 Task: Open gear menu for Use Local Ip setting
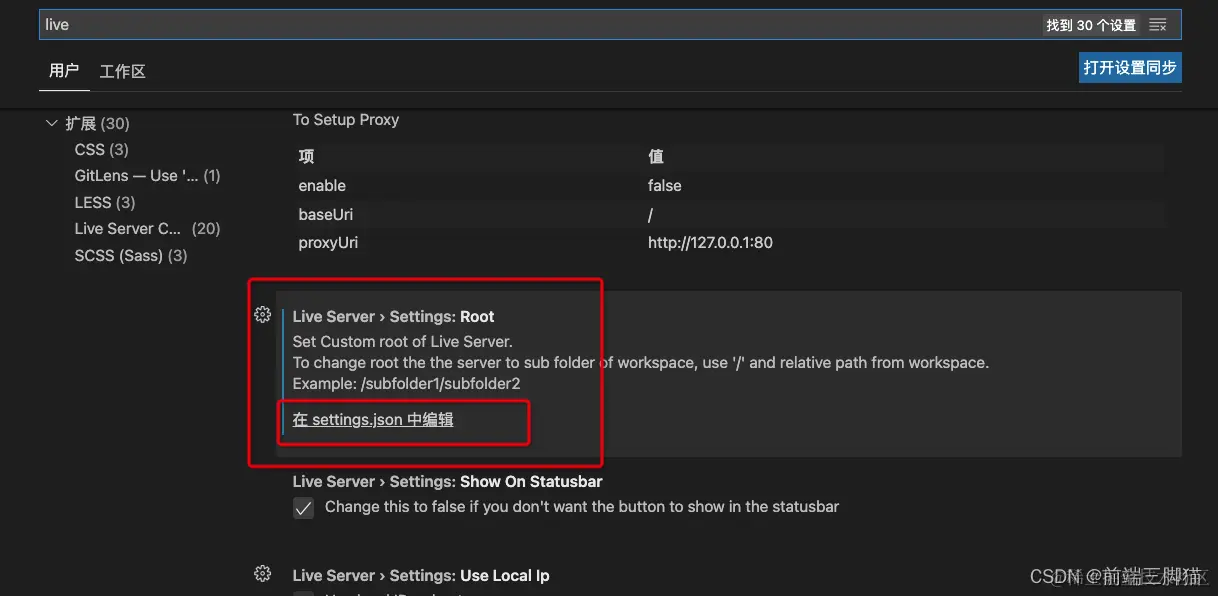pyautogui.click(x=263, y=573)
